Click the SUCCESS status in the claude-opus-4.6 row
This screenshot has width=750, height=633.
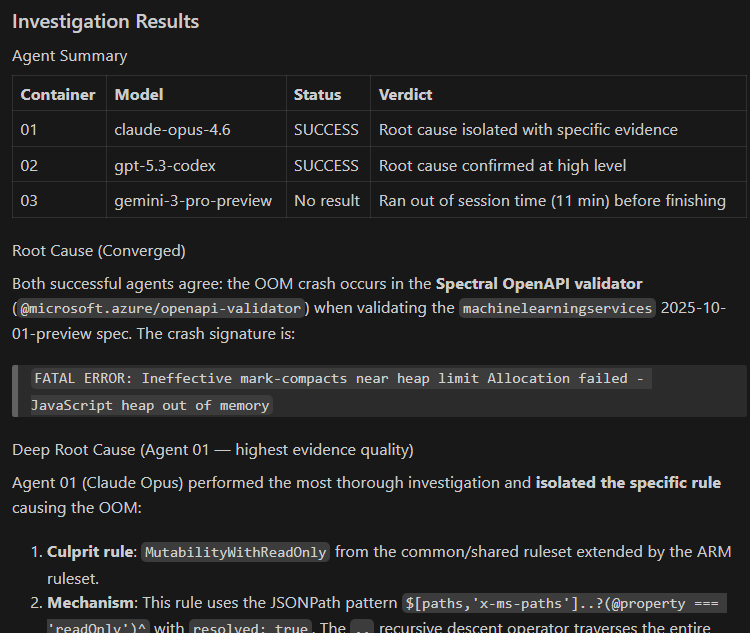point(326,130)
